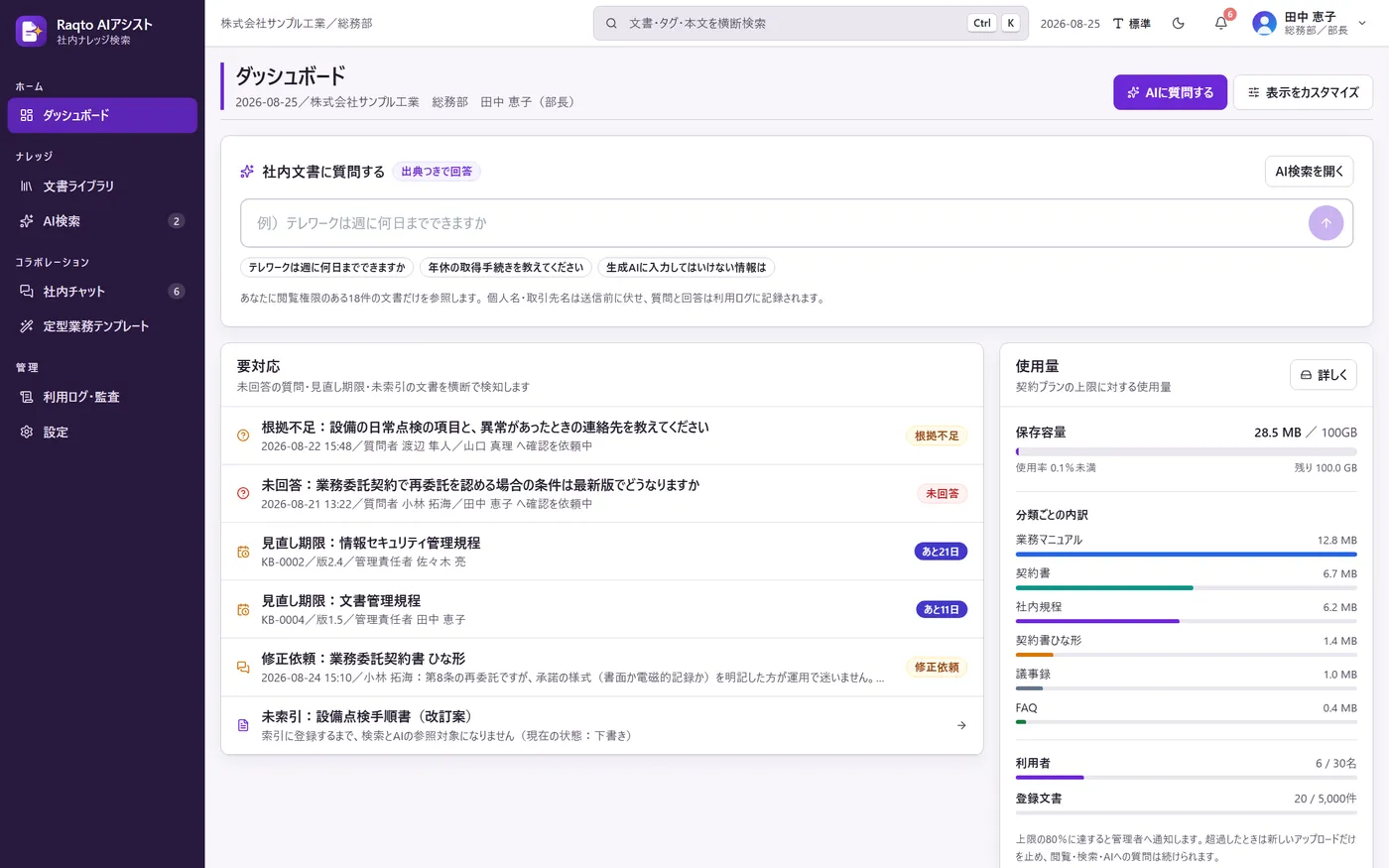Open the 根拠不足 設備の日常点検 item
Image resolution: width=1389 pixels, height=868 pixels.
click(601, 435)
